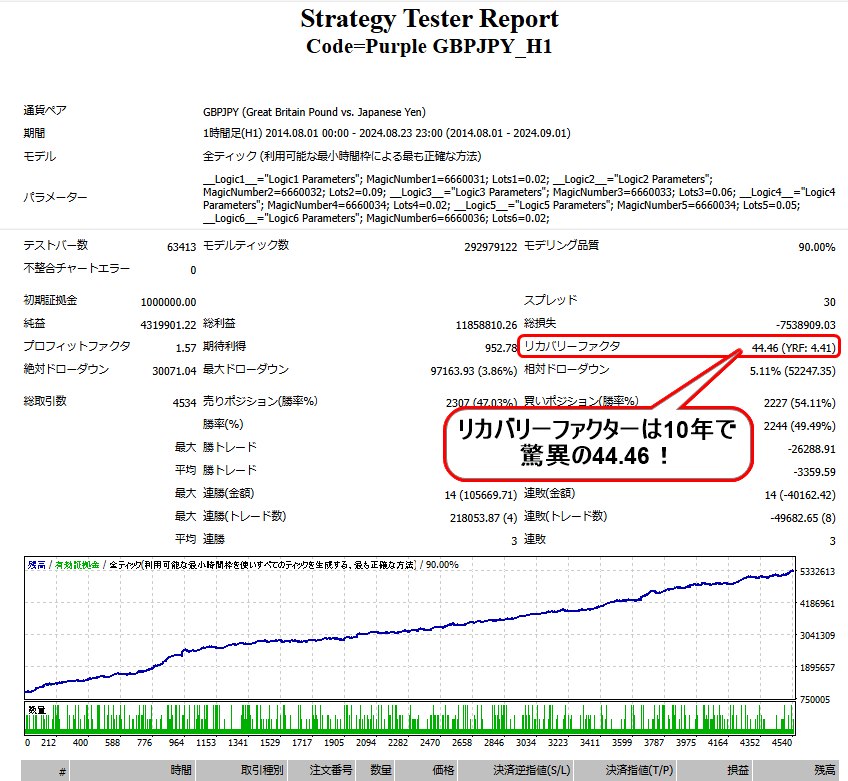Screen dimensions: 848x781
Task: Select the 1時間足(H1) test period value
Action: tap(387, 133)
